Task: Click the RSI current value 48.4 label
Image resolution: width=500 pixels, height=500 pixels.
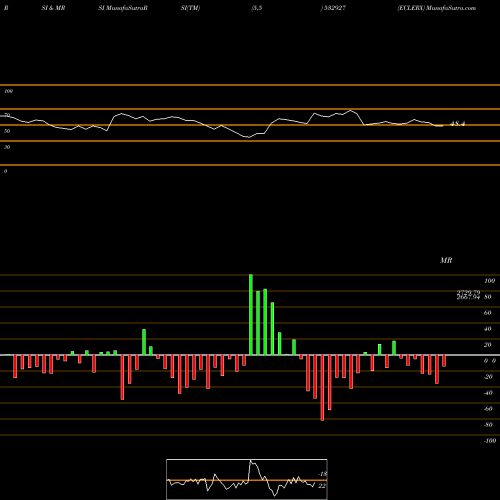Action: click(x=457, y=124)
